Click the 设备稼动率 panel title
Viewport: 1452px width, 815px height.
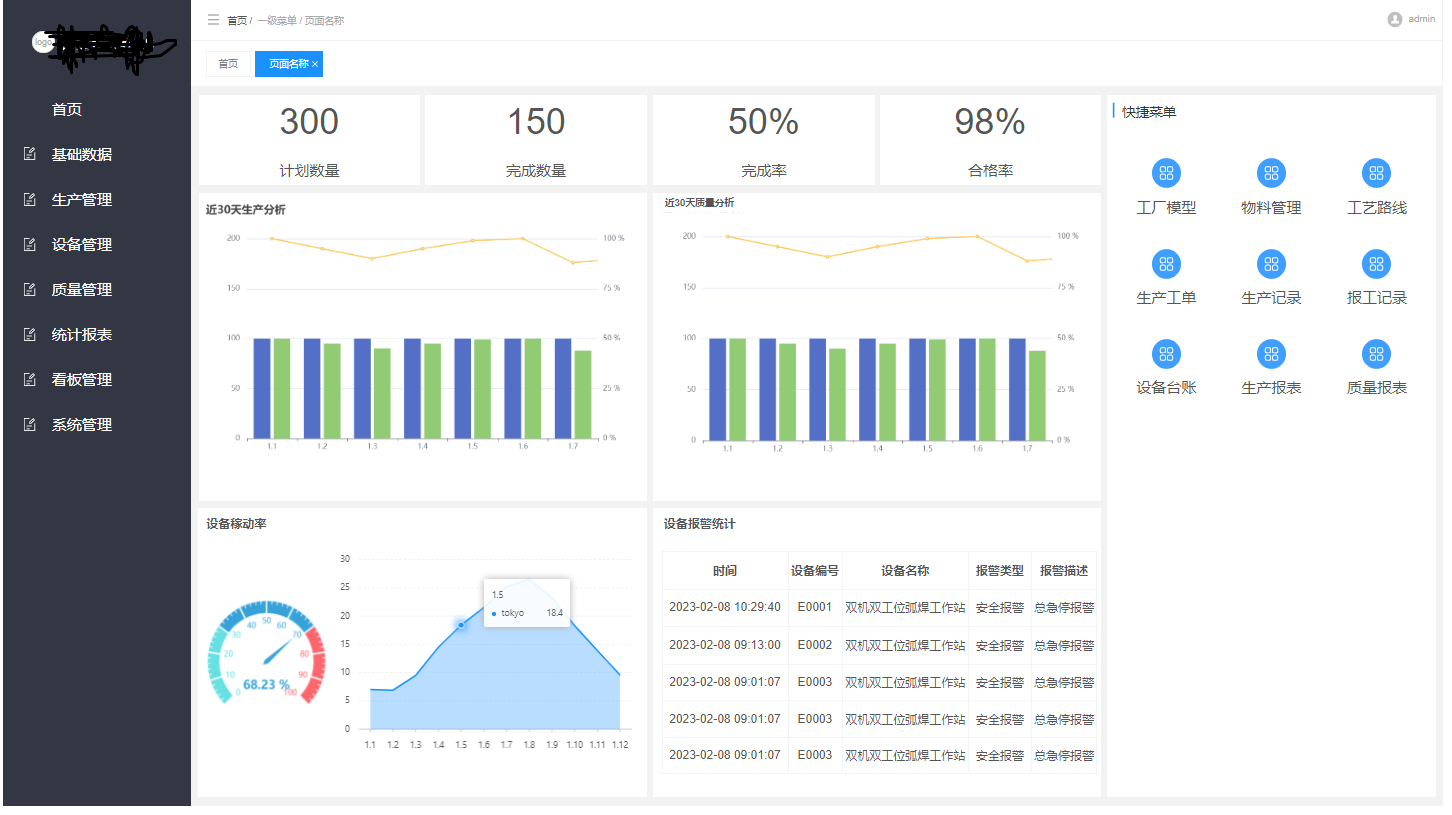click(236, 524)
